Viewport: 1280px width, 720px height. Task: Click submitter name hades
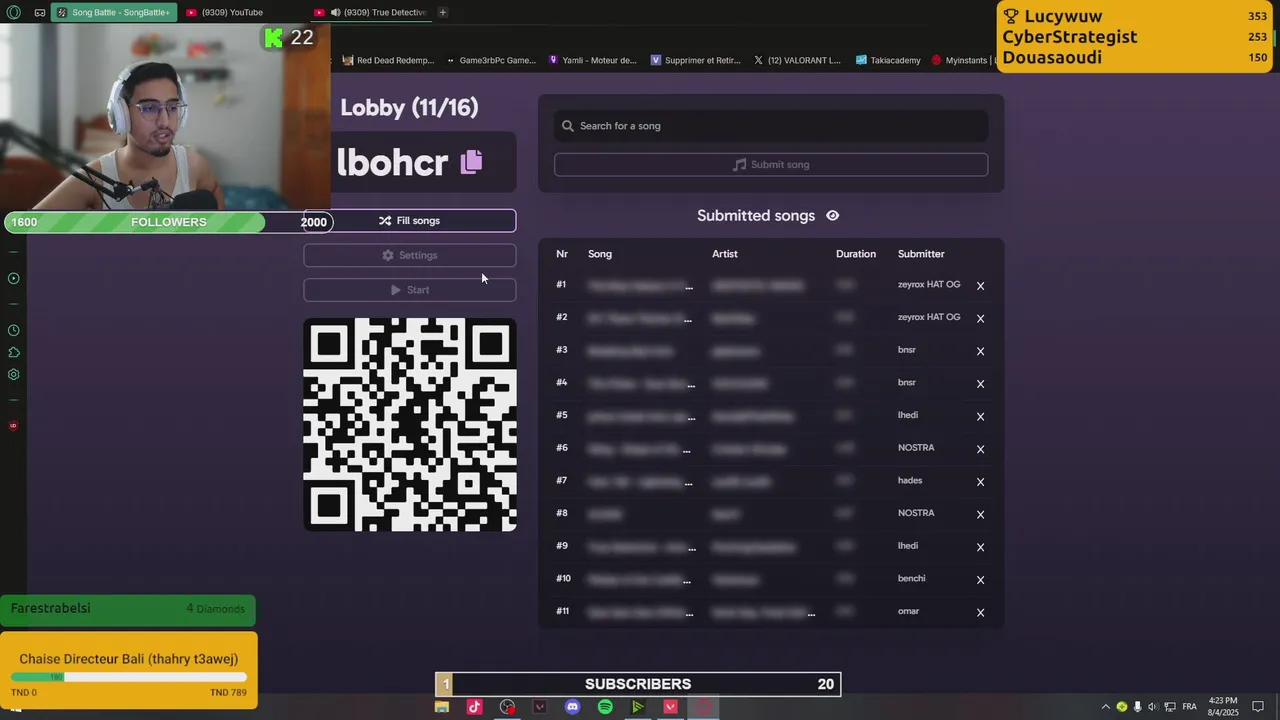click(910, 480)
